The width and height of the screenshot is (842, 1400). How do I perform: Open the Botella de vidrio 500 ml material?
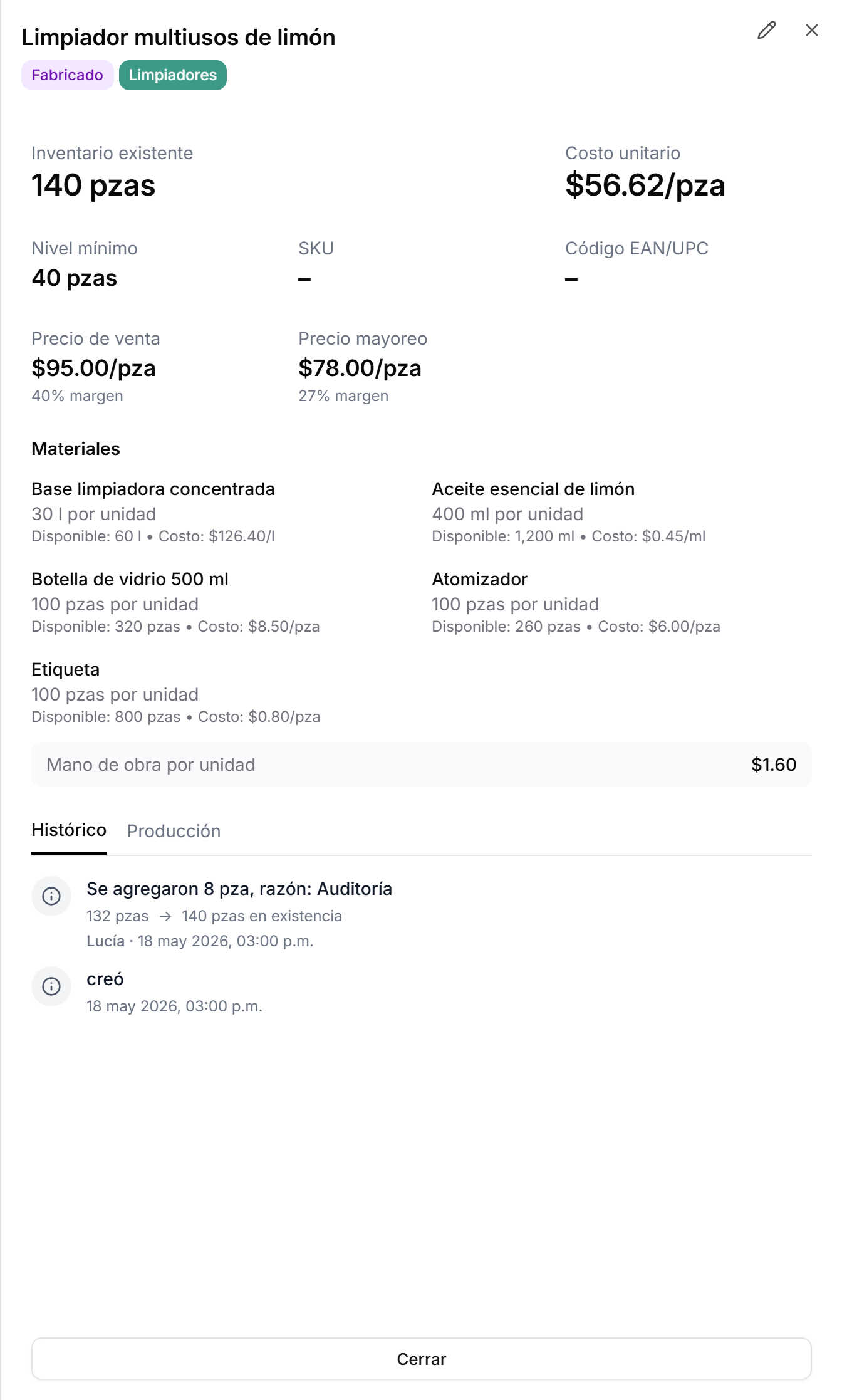130,579
